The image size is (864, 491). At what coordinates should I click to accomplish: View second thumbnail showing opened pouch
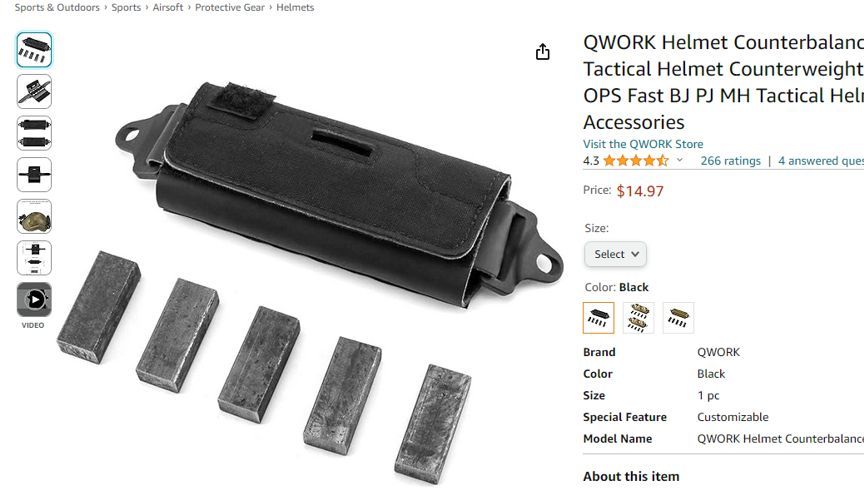click(x=34, y=91)
